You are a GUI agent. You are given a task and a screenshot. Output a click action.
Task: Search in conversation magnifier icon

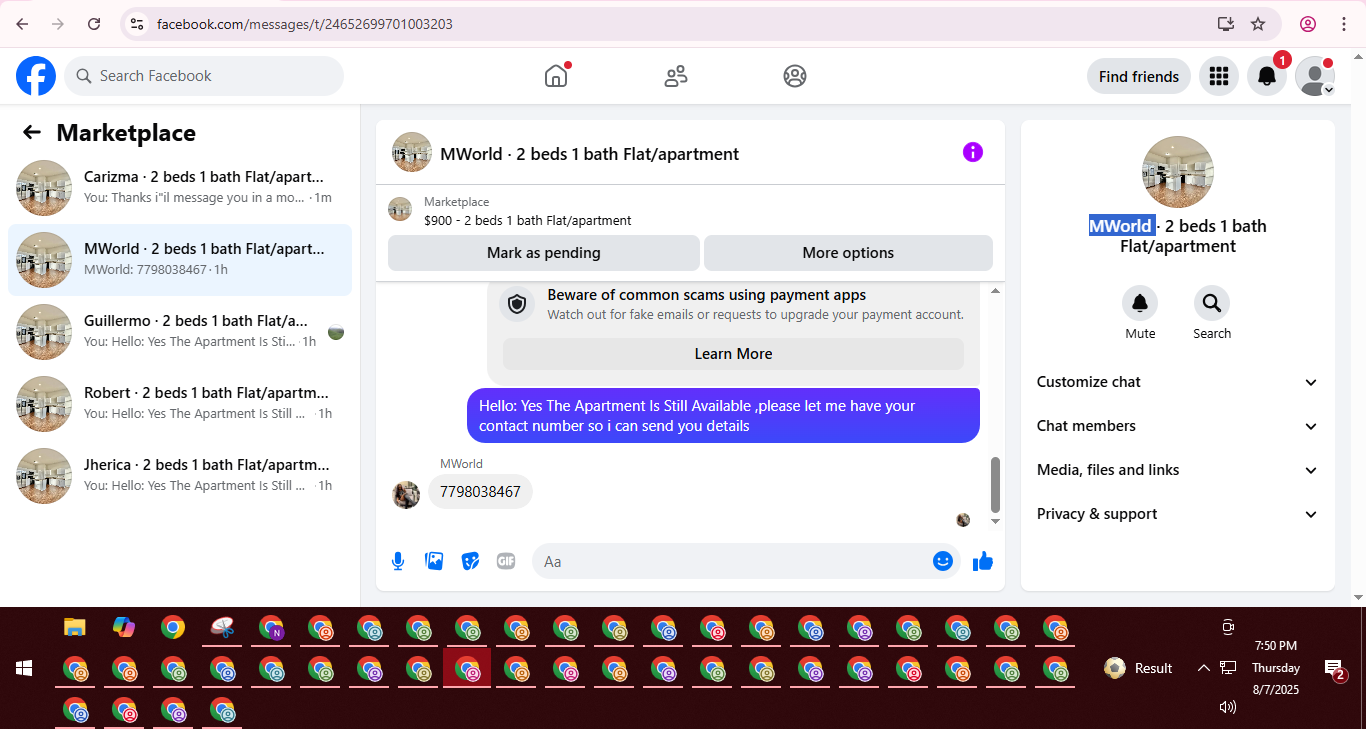1212,303
